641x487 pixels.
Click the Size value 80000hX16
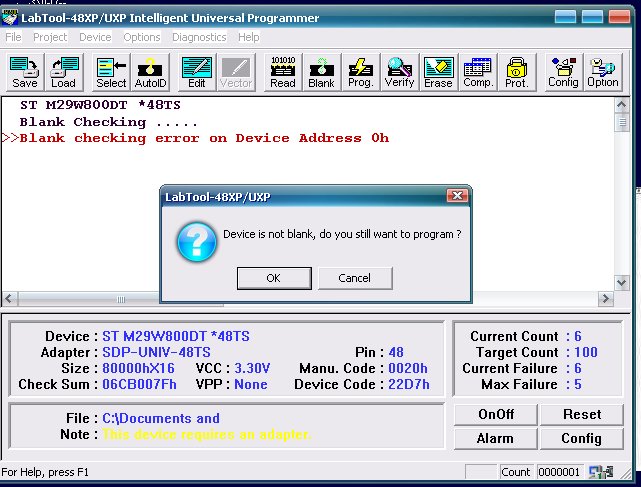click(138, 368)
